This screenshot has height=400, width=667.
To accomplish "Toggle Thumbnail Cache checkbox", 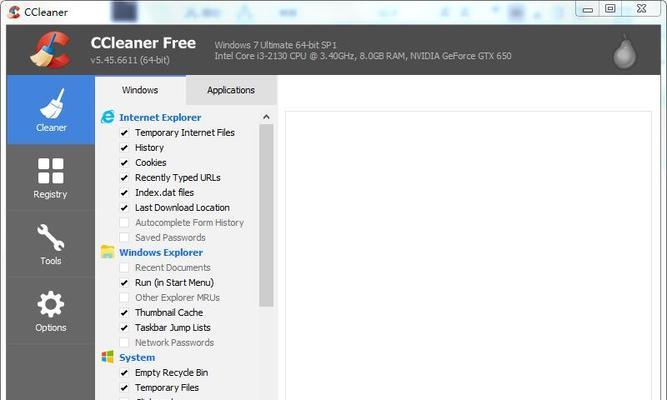I will (124, 313).
